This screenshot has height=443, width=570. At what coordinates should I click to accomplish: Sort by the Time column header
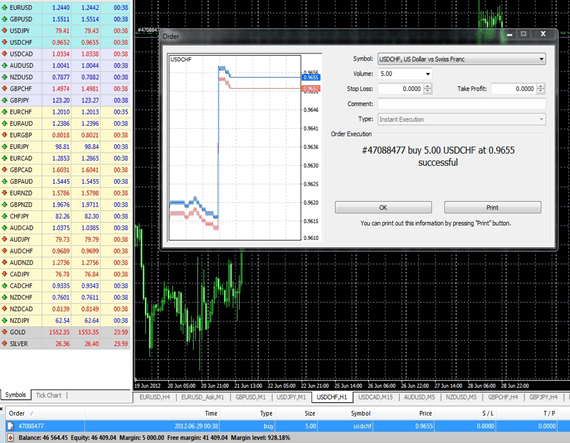pyautogui.click(x=152, y=413)
